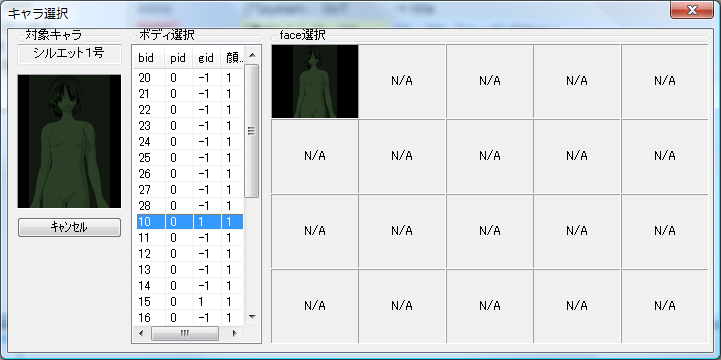Select the first face thumbnail image
Viewport: 721px width, 360px height.
(315, 81)
